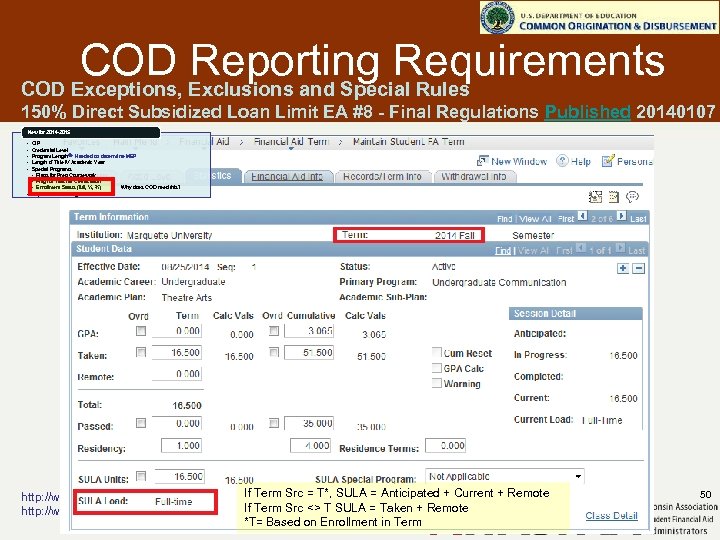Click the Taken Cumulative field showing 51.500
This screenshot has height=540, width=720.
click(x=309, y=352)
